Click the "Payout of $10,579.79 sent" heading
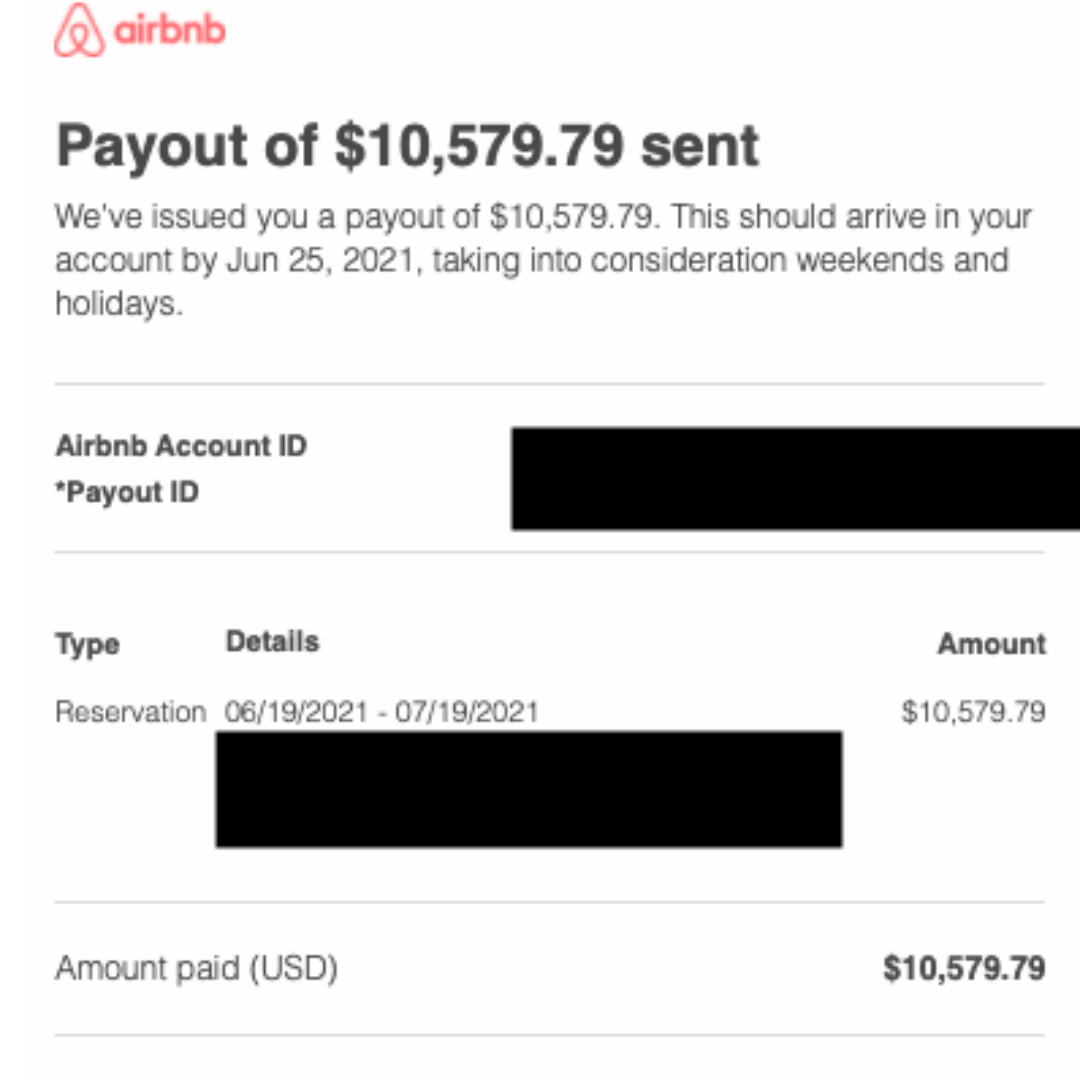 coord(408,146)
